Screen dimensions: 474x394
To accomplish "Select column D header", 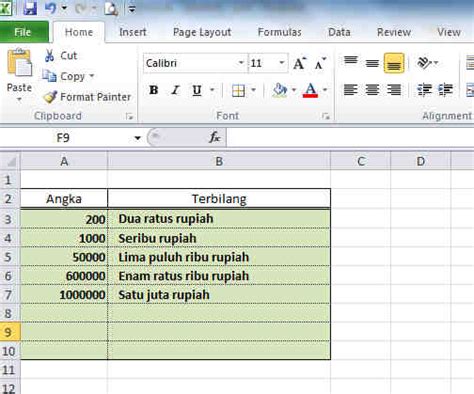I will (421, 162).
